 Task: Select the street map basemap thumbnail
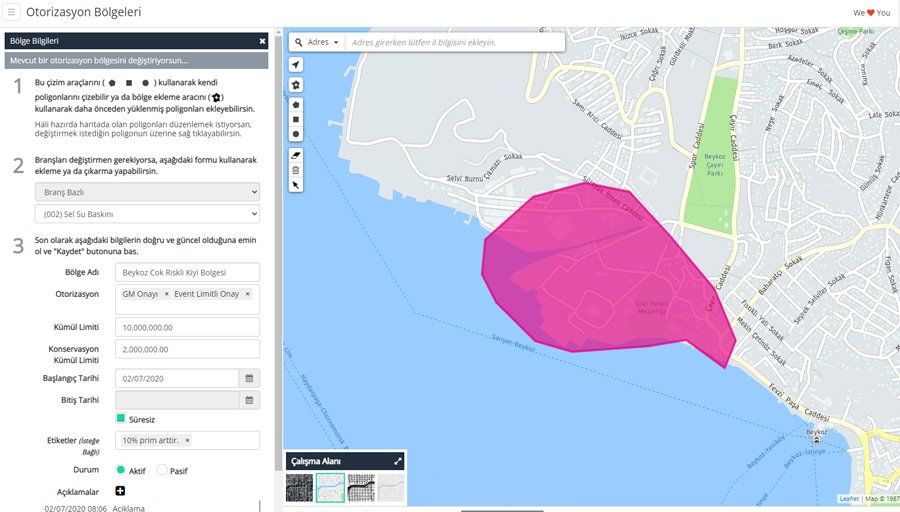(x=331, y=487)
